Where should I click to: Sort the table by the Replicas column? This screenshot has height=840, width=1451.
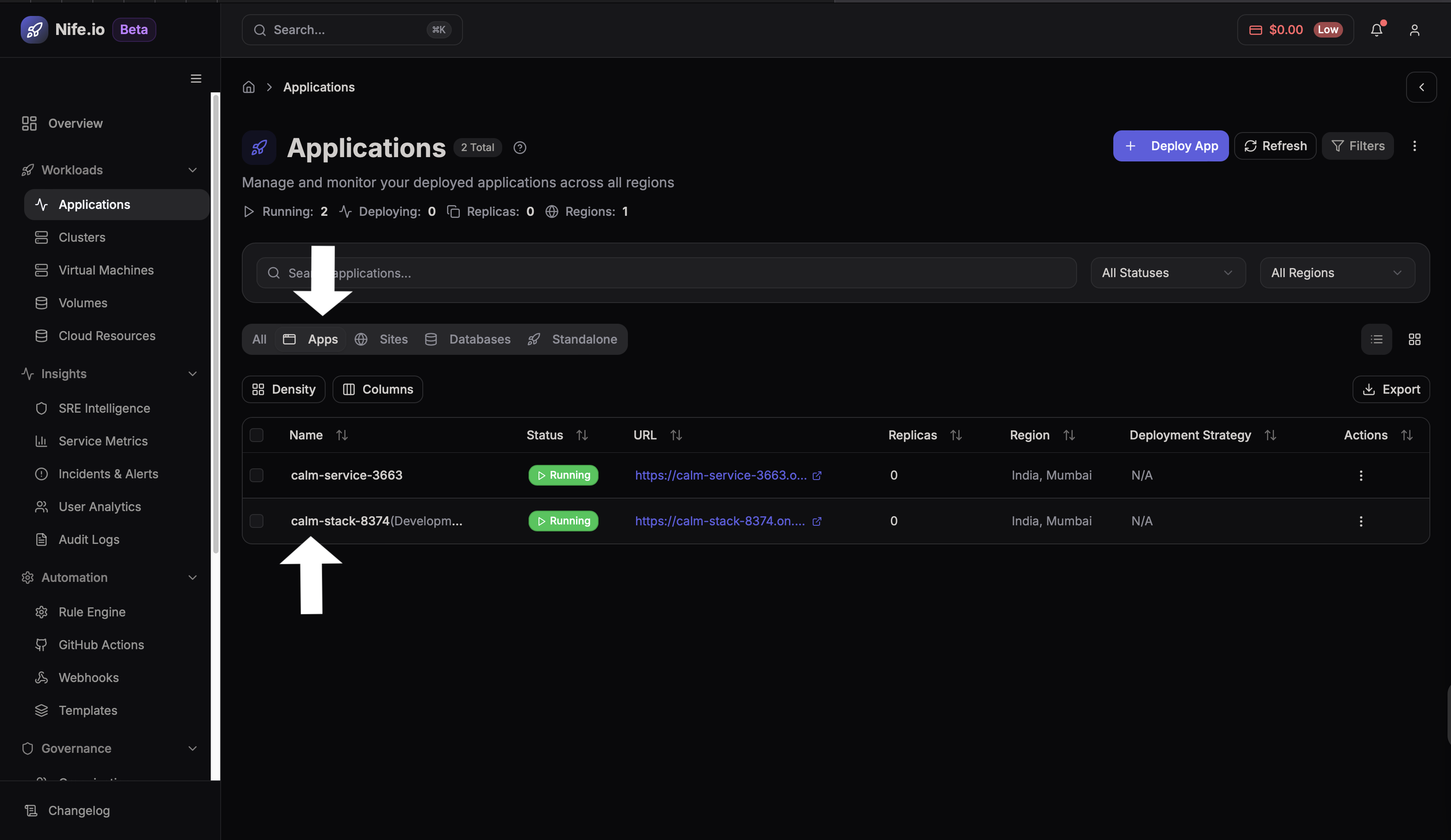coord(956,435)
